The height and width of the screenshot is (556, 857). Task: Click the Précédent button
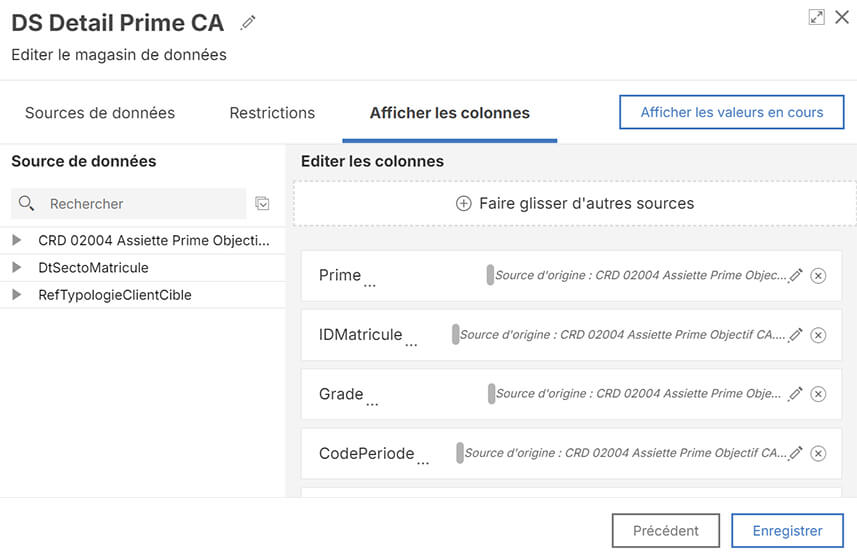tap(666, 530)
